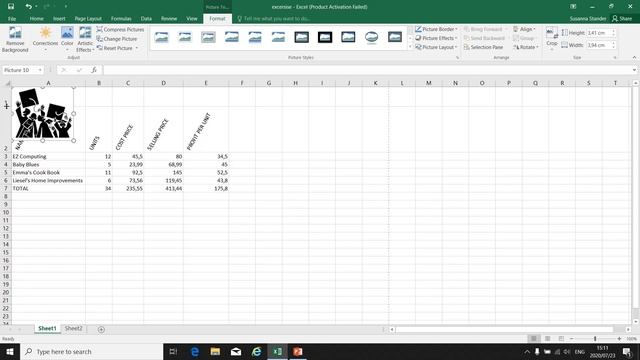Expand the formula bar
Screen dimensions: 640x360
(x=634, y=70)
